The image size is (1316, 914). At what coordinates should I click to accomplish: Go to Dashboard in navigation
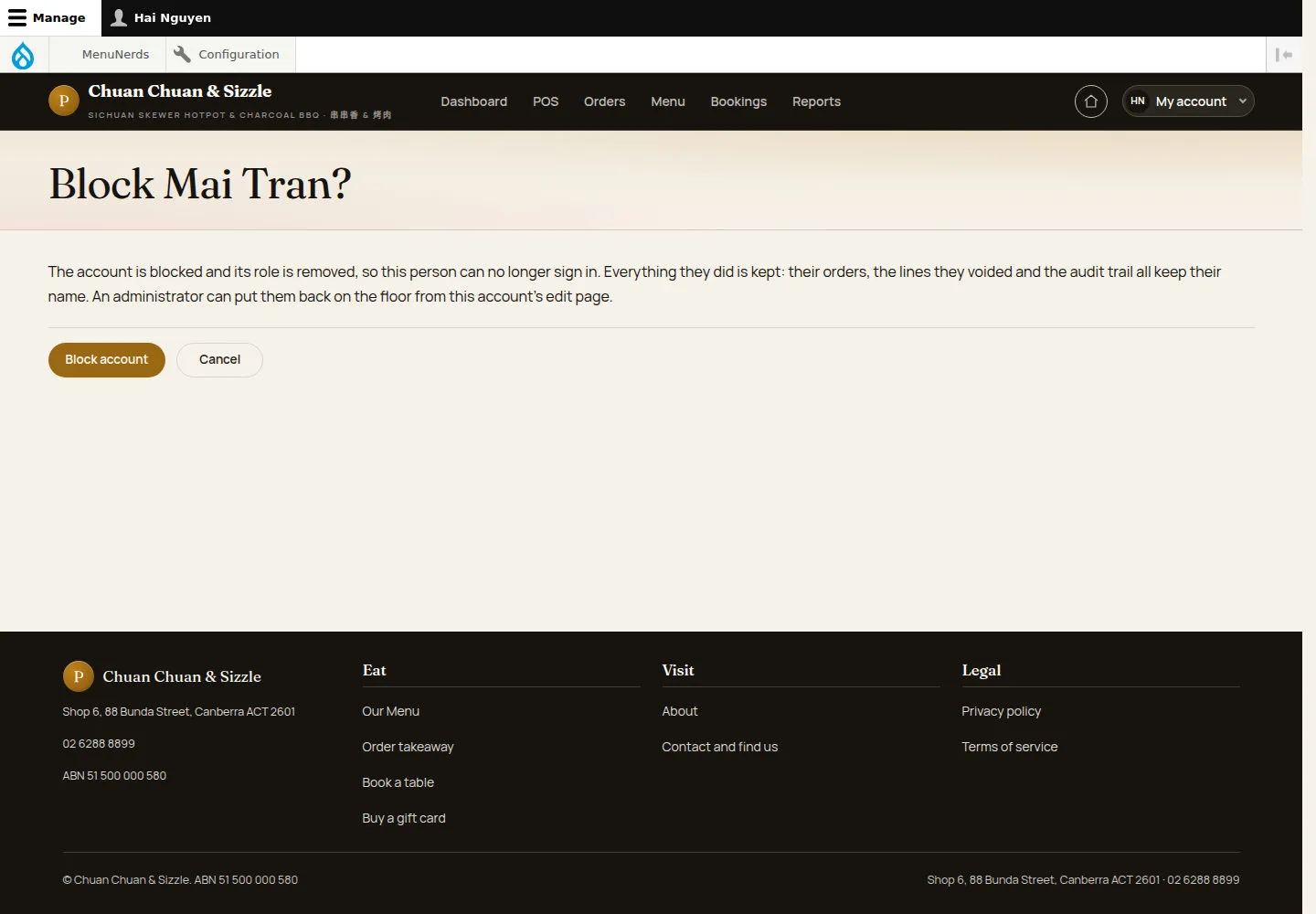coord(473,101)
